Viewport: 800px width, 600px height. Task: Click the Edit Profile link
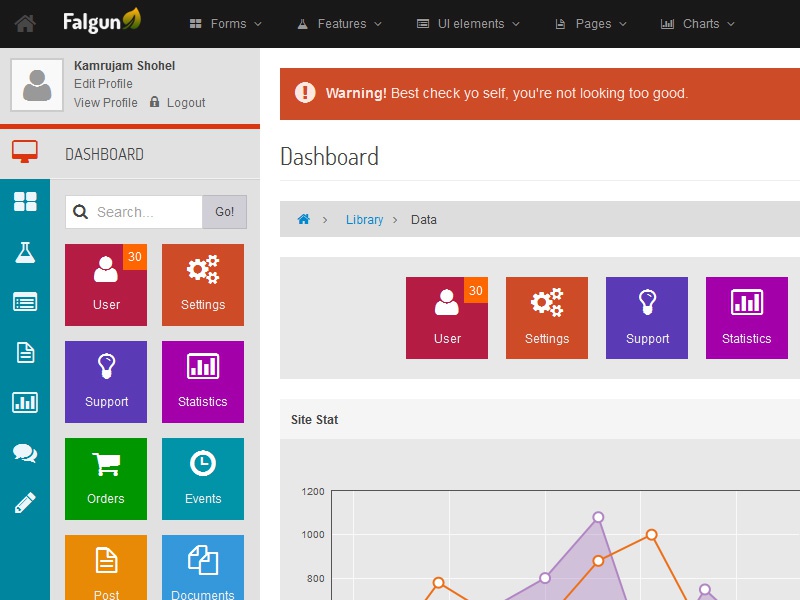click(x=103, y=84)
